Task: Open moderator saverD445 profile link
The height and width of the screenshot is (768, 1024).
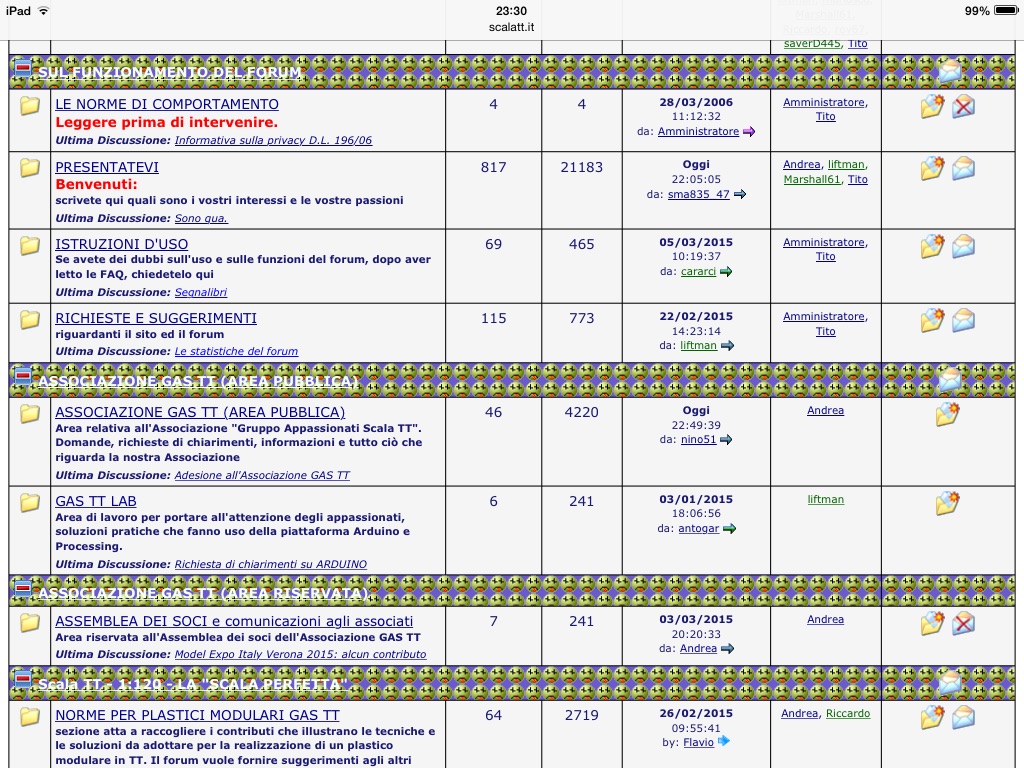Action: [812, 43]
